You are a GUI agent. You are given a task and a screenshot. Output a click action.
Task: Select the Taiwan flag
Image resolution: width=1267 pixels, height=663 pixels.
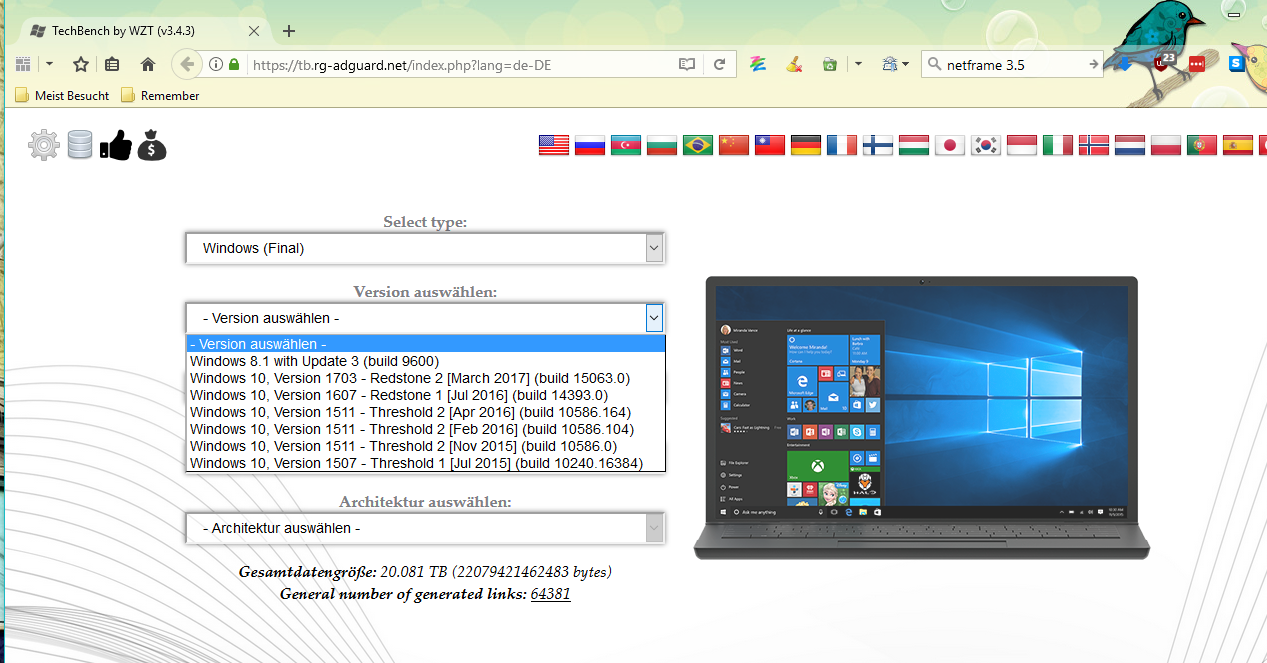tap(770, 145)
